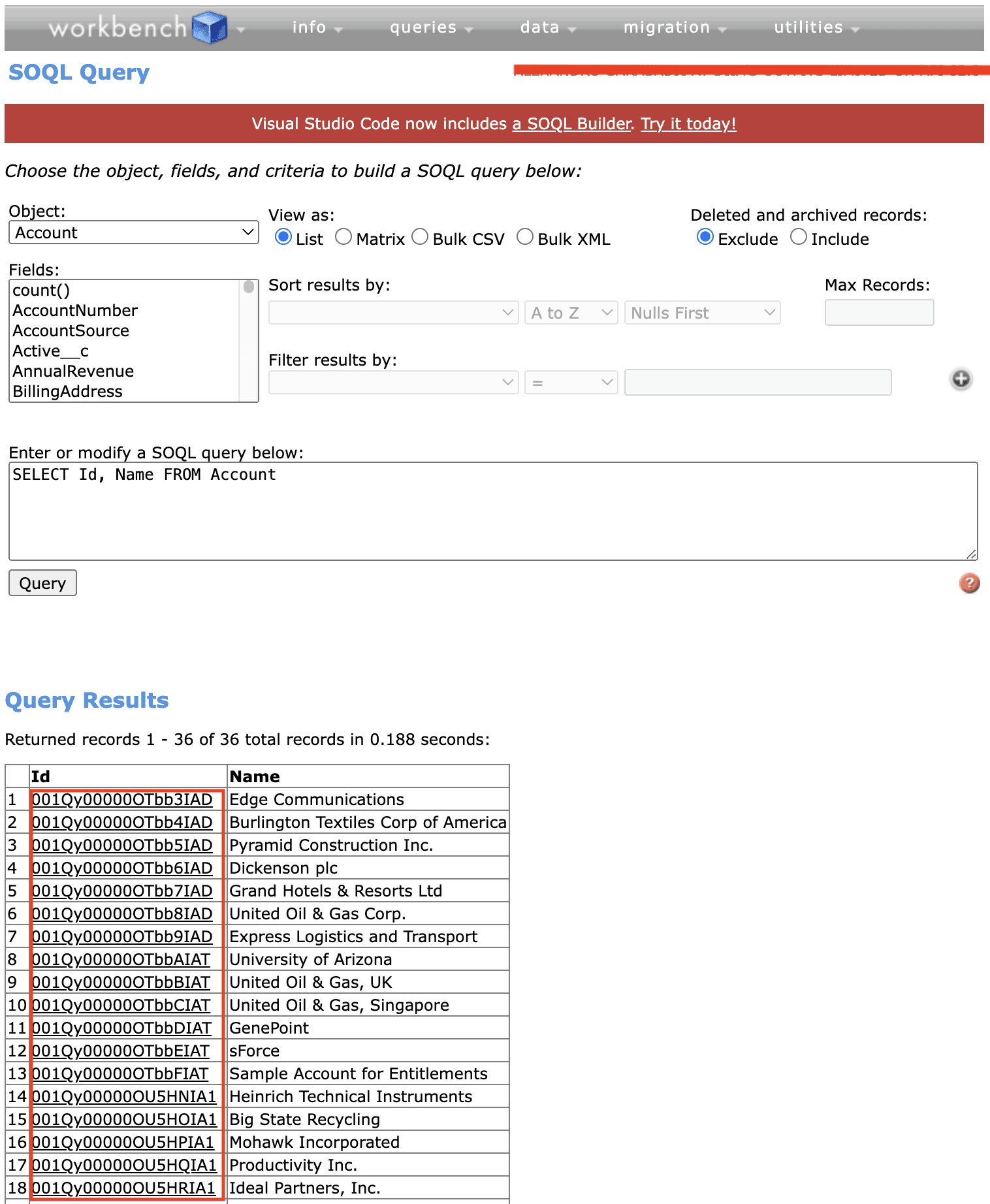The image size is (990, 1204).
Task: Click inside the SOQL query text area
Action: pos(493,511)
